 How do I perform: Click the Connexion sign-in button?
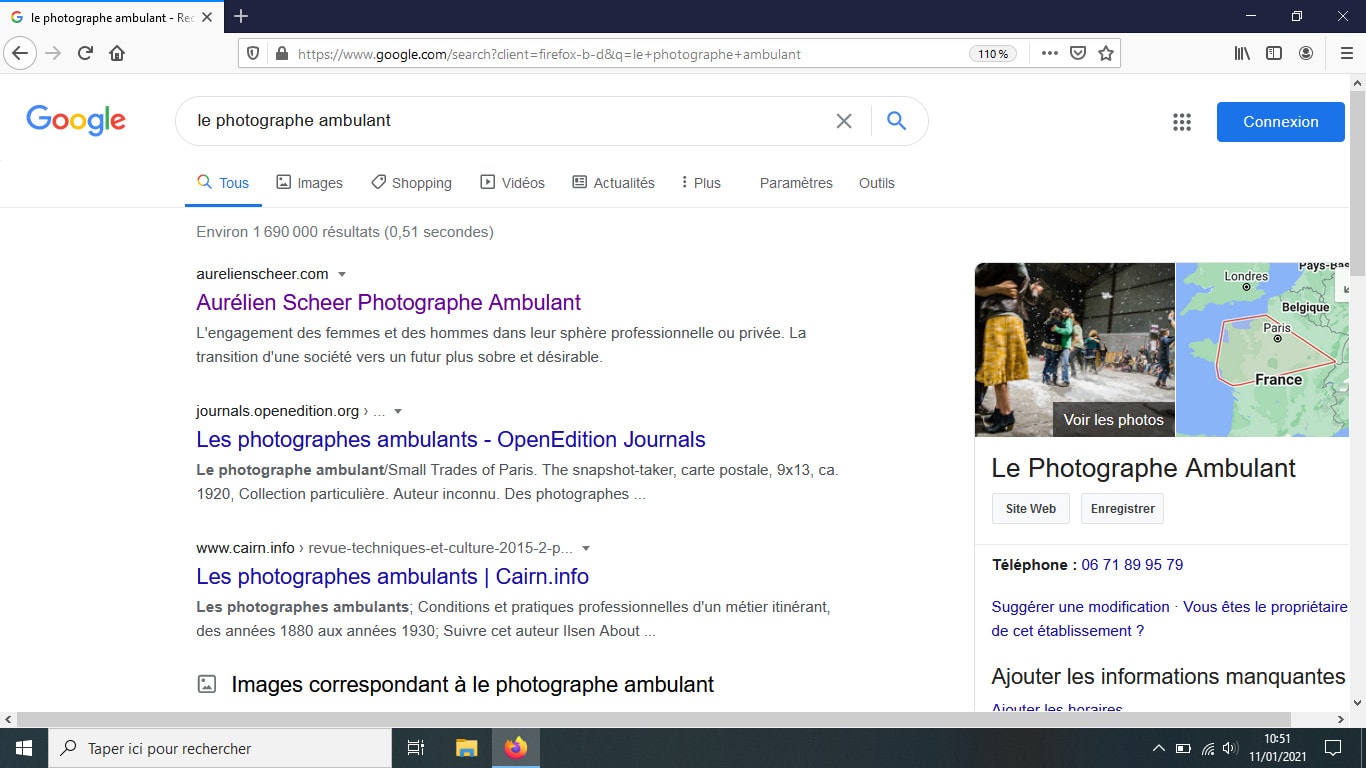[x=1280, y=122]
